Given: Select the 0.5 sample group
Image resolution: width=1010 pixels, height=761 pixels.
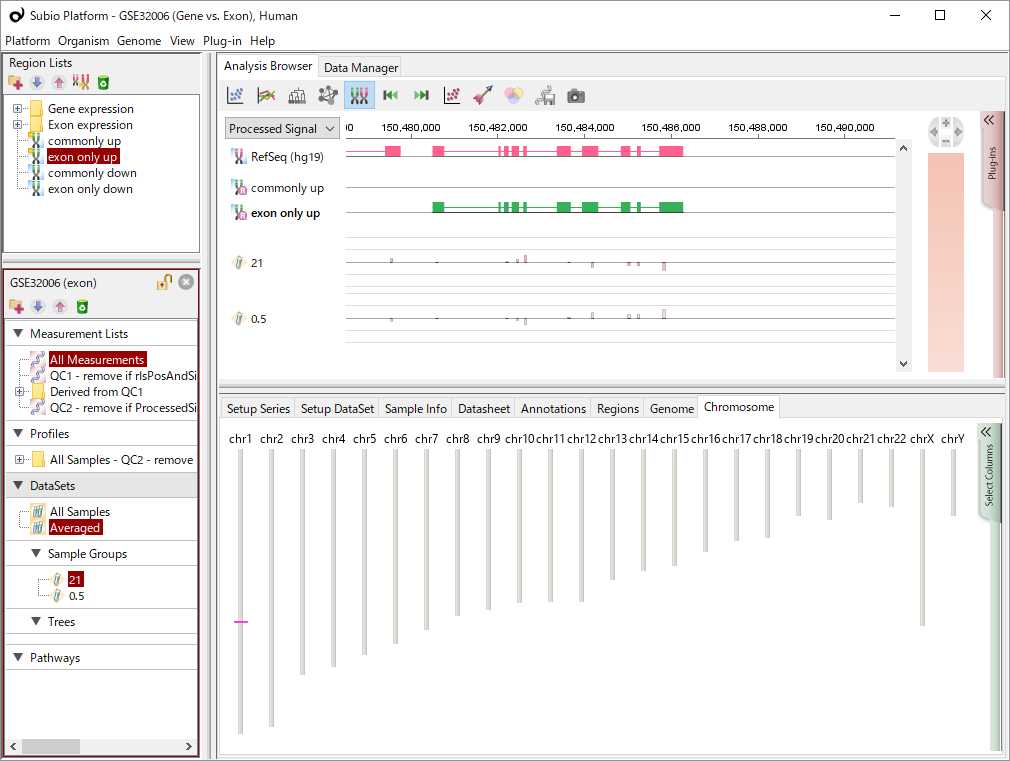Looking at the screenshot, I should pyautogui.click(x=76, y=596).
